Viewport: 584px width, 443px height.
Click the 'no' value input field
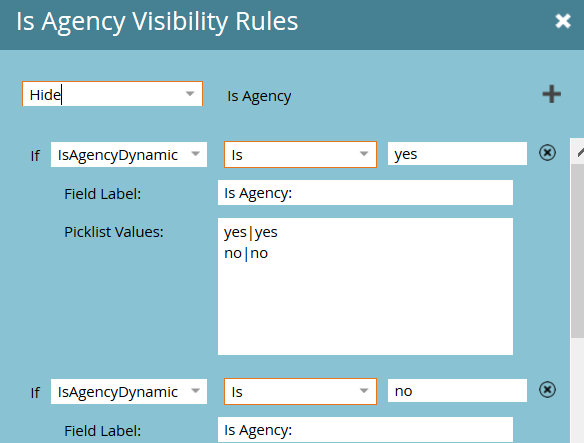457,390
